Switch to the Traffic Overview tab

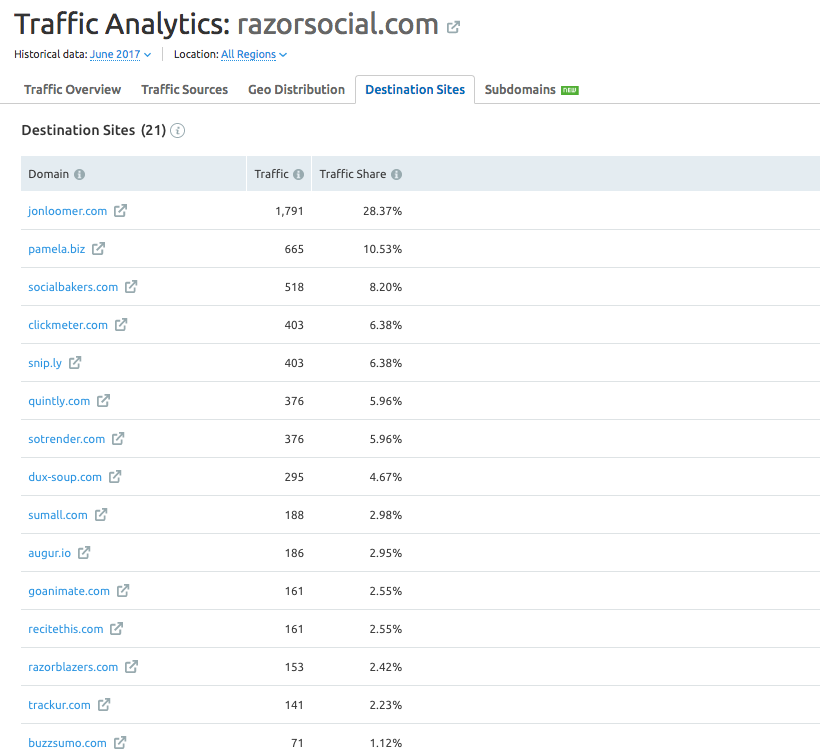[71, 89]
